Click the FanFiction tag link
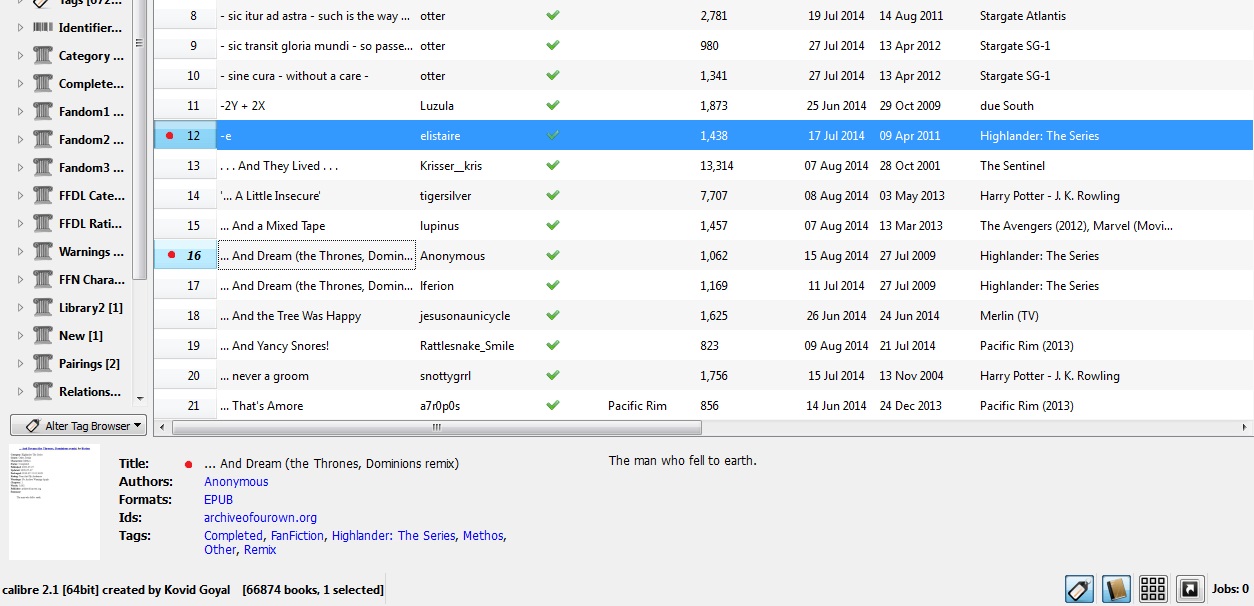Screen dimensions: 1254x606 [x=297, y=536]
